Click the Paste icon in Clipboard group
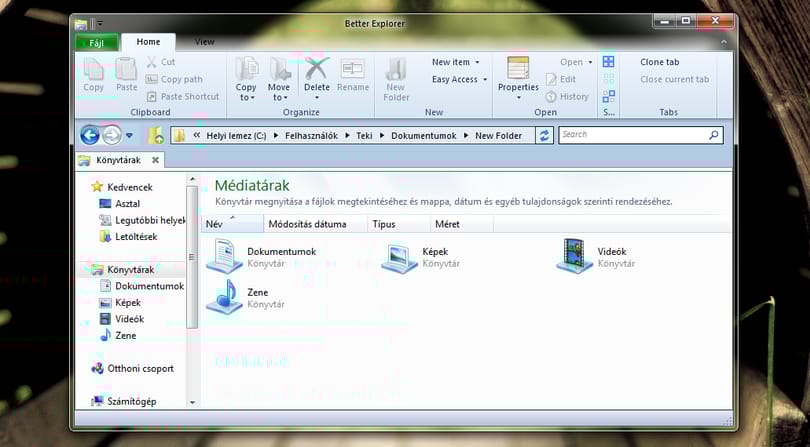Screen dimensions: 810x447 pos(126,69)
